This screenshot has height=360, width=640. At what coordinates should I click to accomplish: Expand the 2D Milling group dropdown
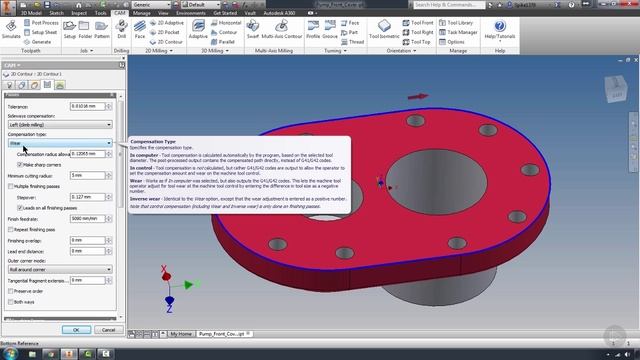[x=159, y=51]
